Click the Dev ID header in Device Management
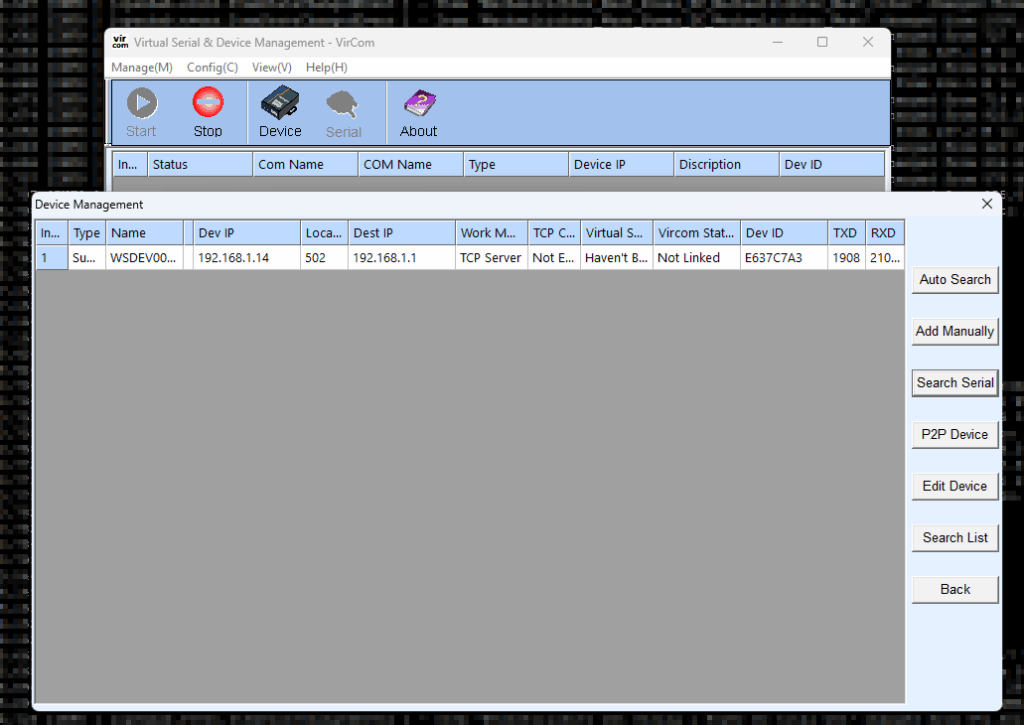The image size is (1024, 725). coord(784,233)
